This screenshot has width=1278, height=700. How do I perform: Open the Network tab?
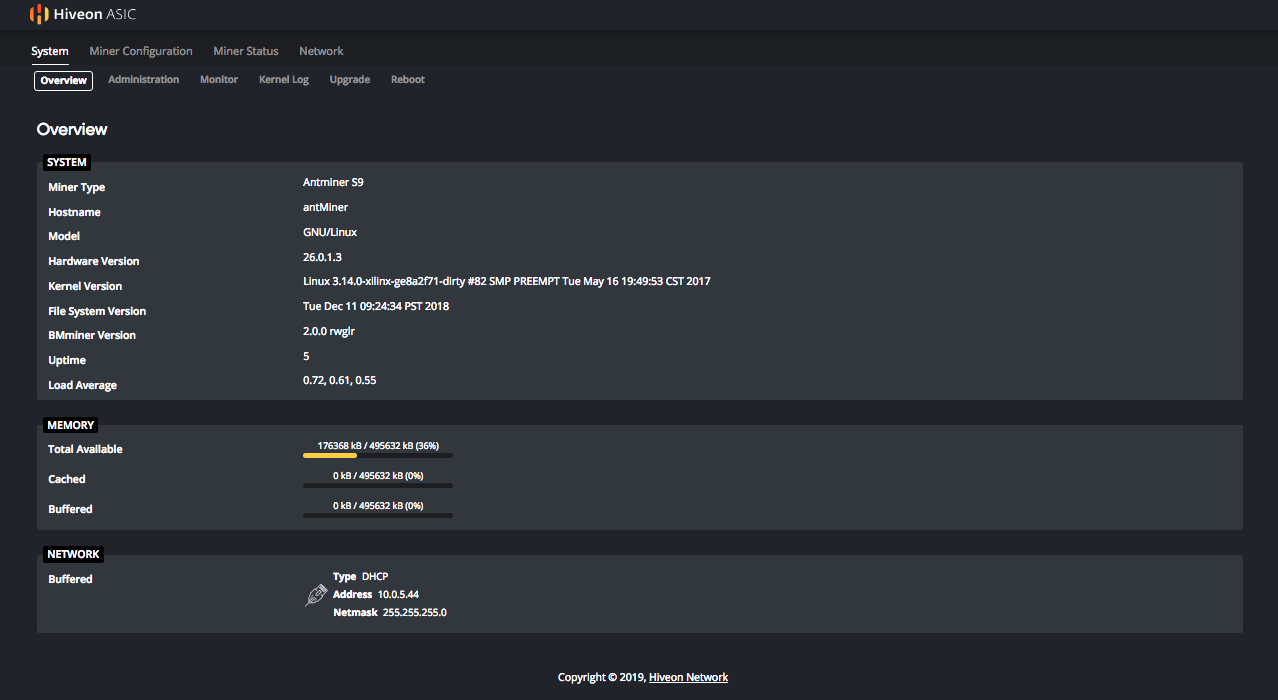click(x=321, y=51)
